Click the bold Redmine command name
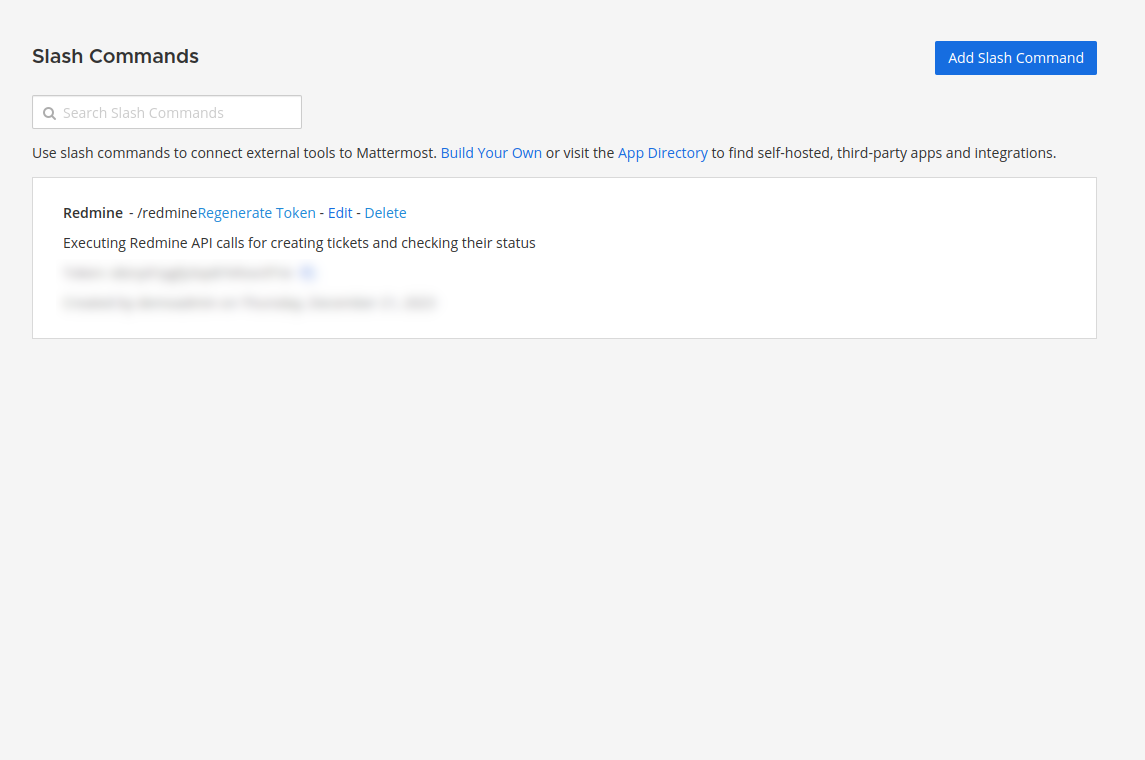The height and width of the screenshot is (760, 1145). point(93,213)
